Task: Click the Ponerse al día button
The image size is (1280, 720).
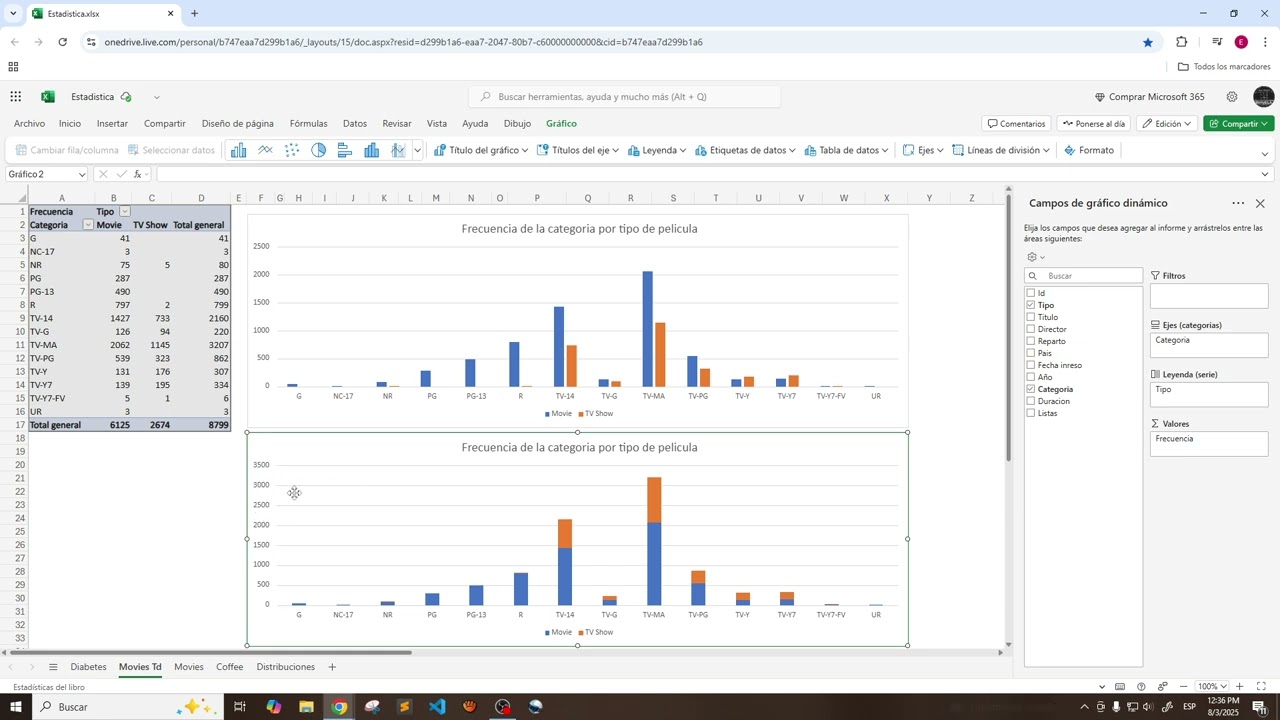Action: click(1094, 124)
